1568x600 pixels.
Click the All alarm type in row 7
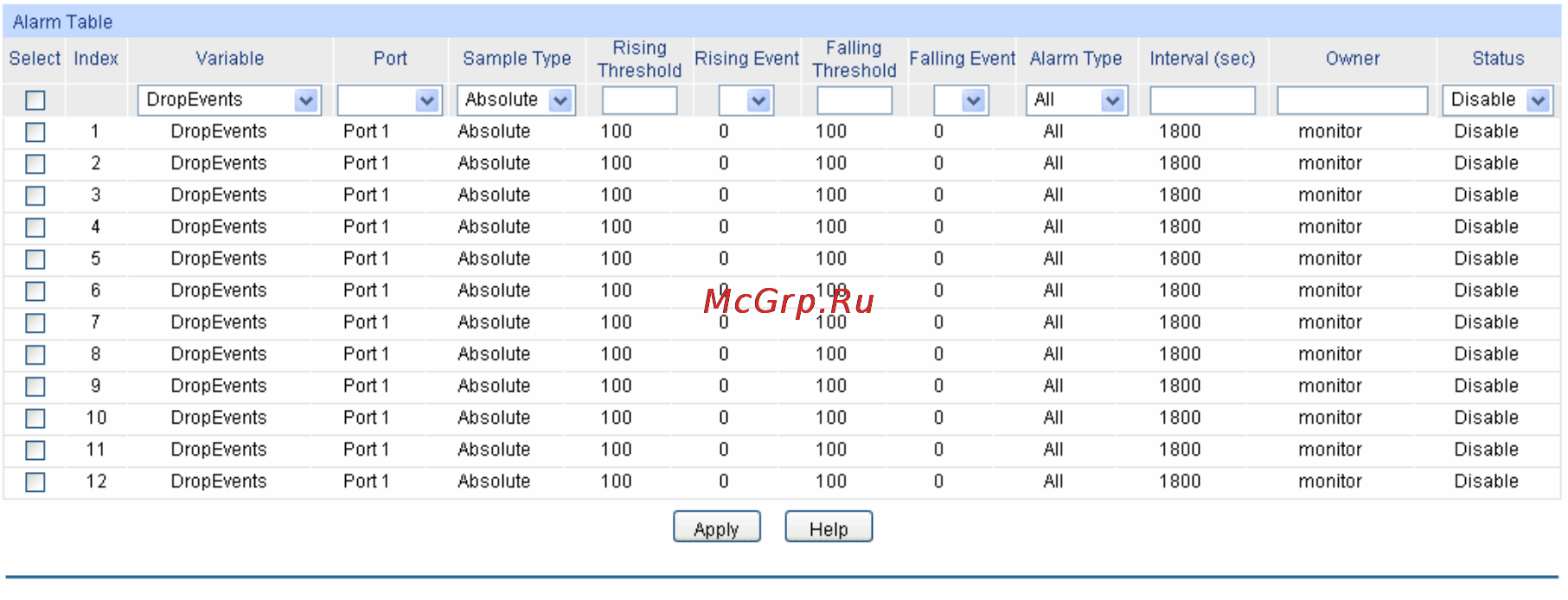[1053, 322]
